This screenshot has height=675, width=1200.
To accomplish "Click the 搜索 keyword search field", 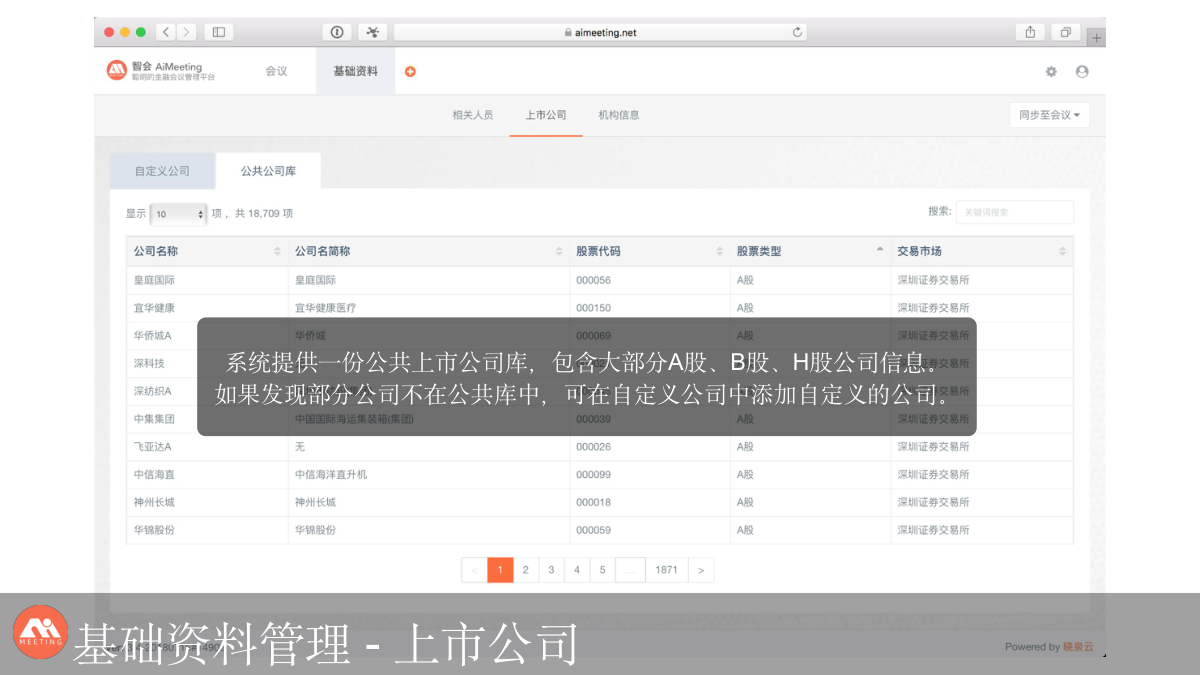I will (1014, 212).
